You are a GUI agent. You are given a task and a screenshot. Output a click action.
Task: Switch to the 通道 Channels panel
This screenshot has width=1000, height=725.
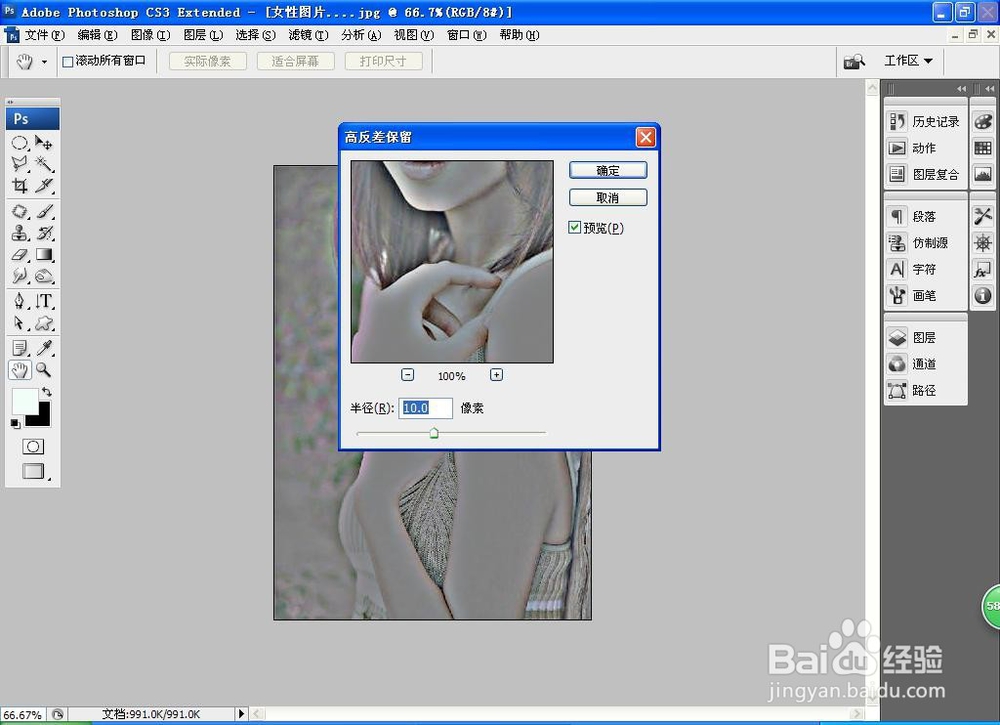point(925,364)
